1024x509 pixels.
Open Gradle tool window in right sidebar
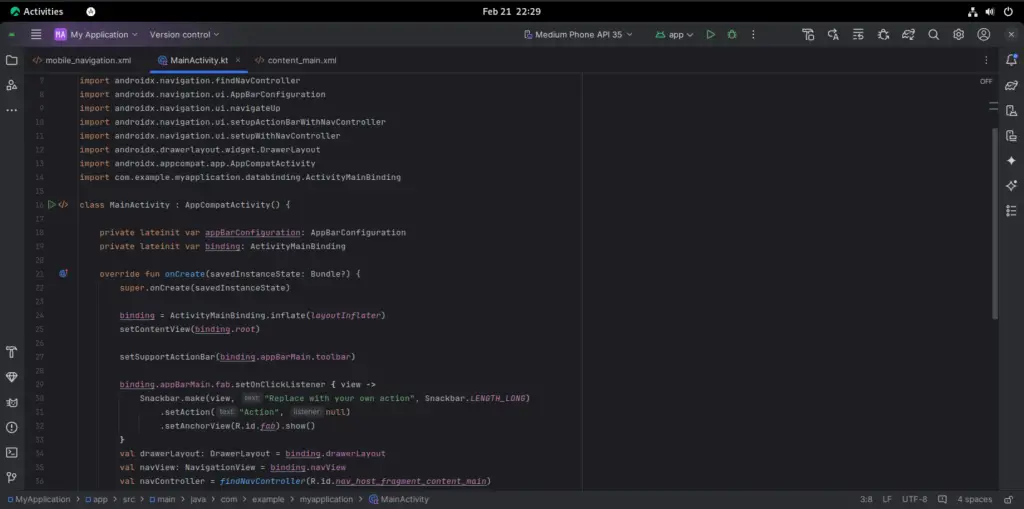(x=1012, y=85)
